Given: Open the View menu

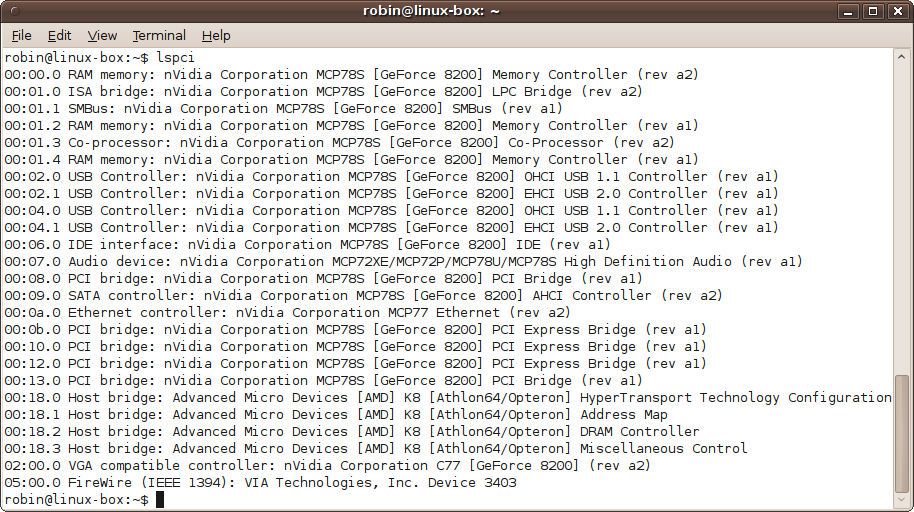Looking at the screenshot, I should pyautogui.click(x=102, y=36).
